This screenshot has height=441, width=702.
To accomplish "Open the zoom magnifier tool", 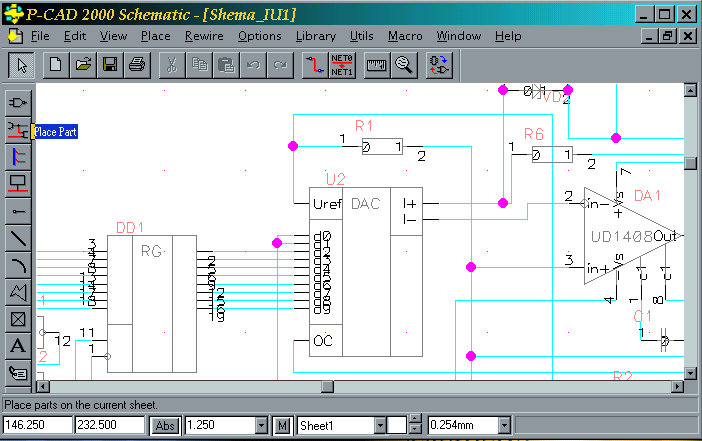I will (x=404, y=65).
